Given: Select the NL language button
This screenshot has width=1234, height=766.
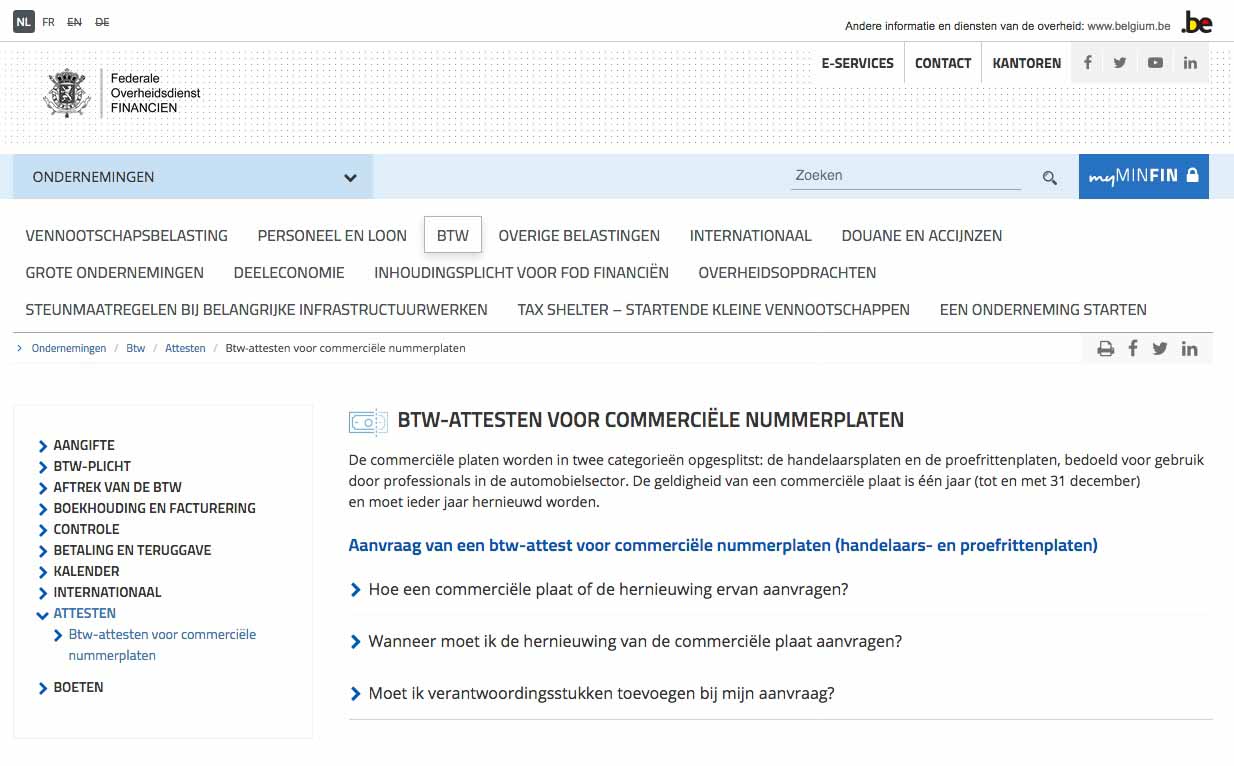Looking at the screenshot, I should click(x=24, y=22).
